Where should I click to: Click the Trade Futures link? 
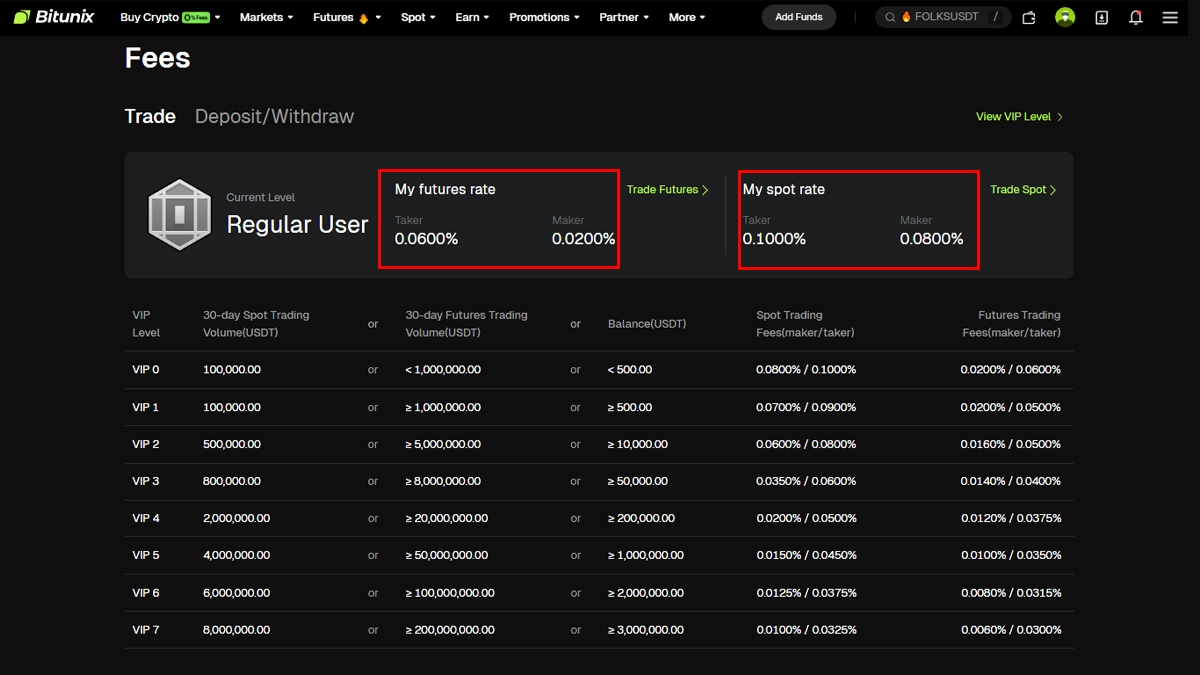[667, 190]
